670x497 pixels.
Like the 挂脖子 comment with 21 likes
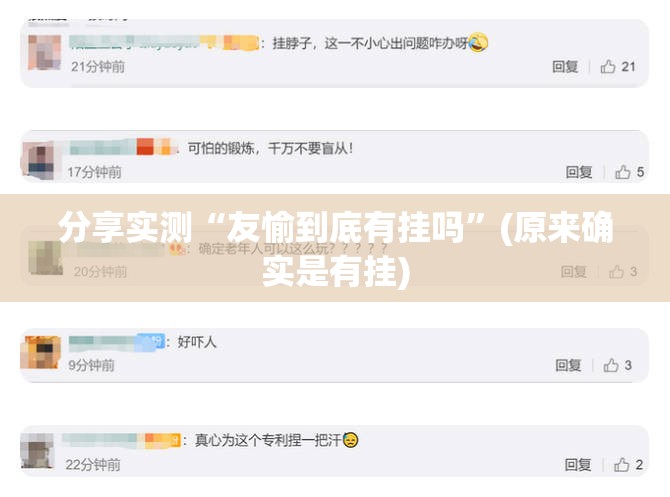coord(608,67)
